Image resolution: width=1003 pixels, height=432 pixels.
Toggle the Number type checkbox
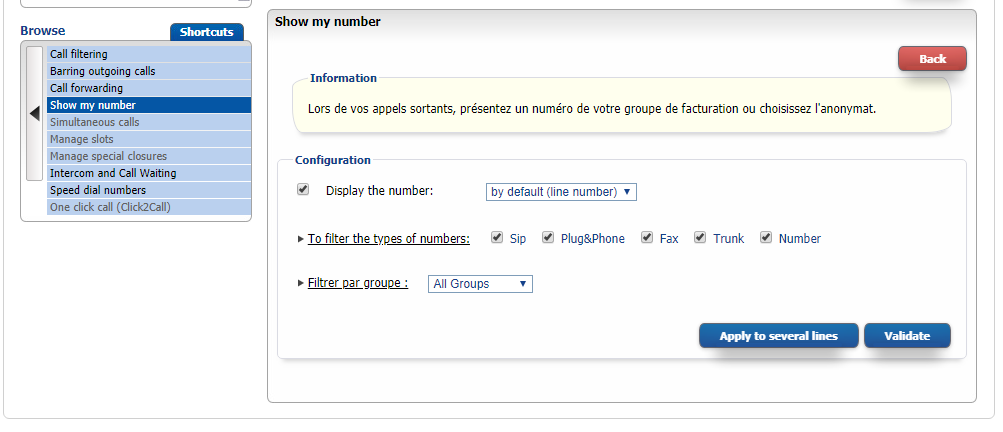click(766, 238)
